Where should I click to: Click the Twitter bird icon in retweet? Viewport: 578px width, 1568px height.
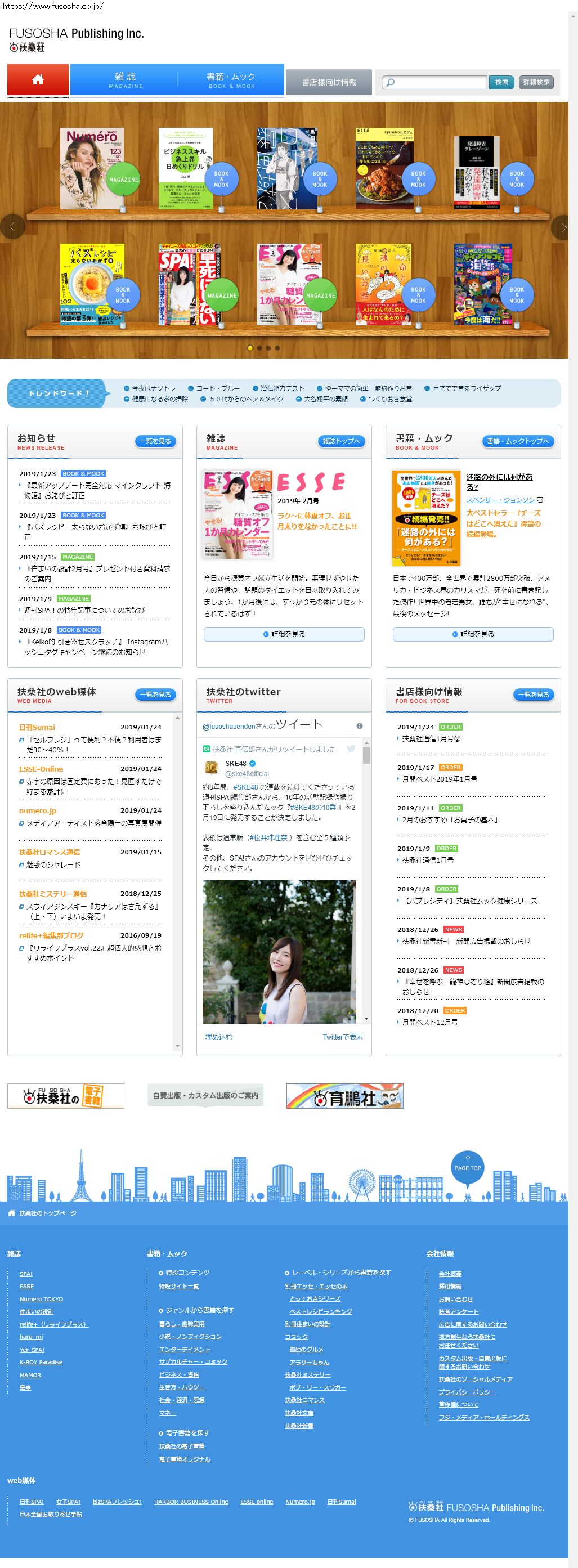pos(351,749)
